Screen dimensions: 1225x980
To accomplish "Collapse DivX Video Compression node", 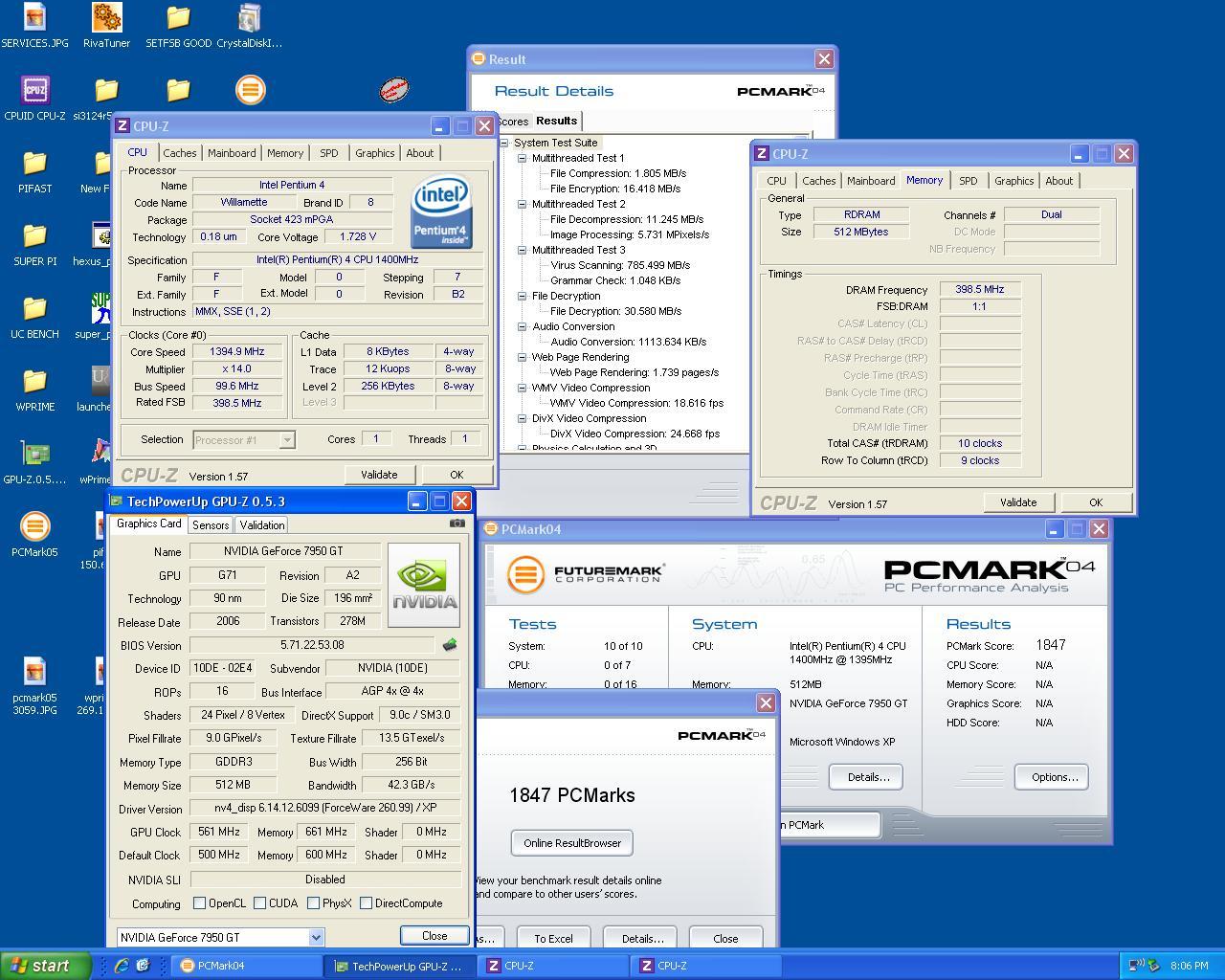I will coord(523,418).
